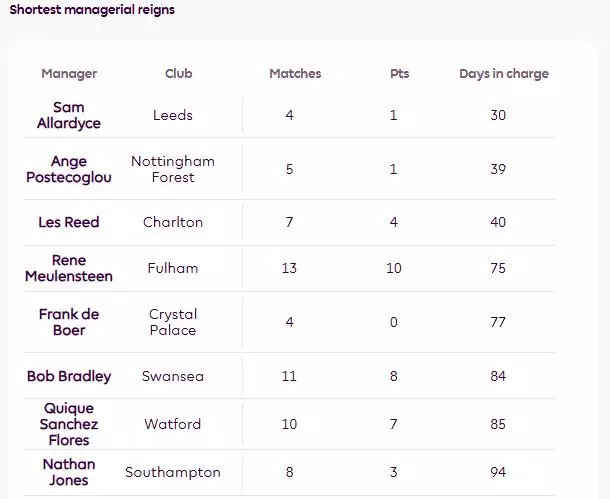Image resolution: width=610 pixels, height=499 pixels.
Task: Sort by the Matches column header
Action: coord(295,74)
